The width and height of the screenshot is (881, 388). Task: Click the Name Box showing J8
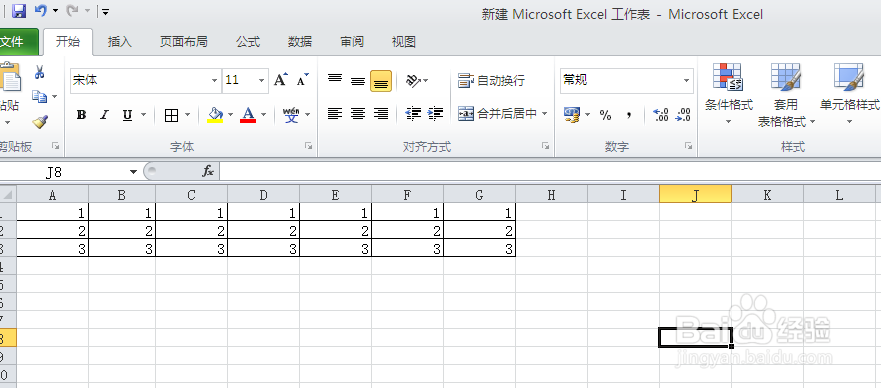pos(63,172)
